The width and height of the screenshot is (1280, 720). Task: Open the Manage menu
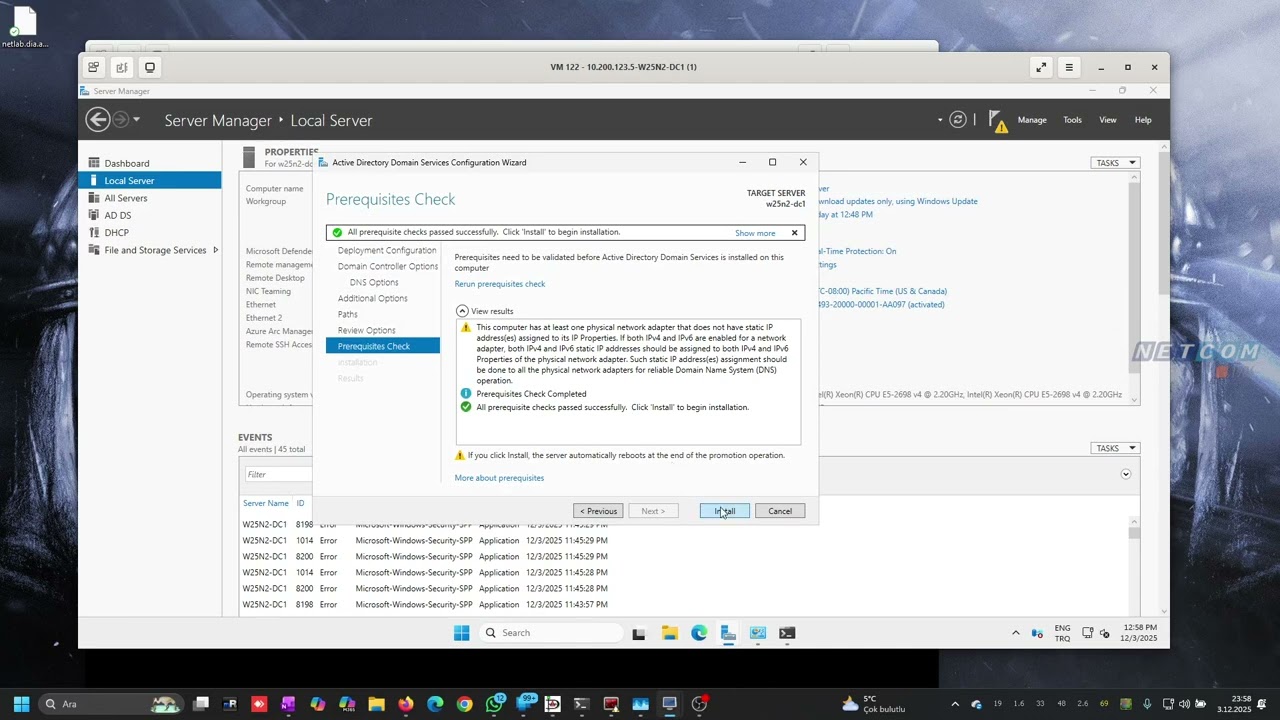click(x=1032, y=120)
